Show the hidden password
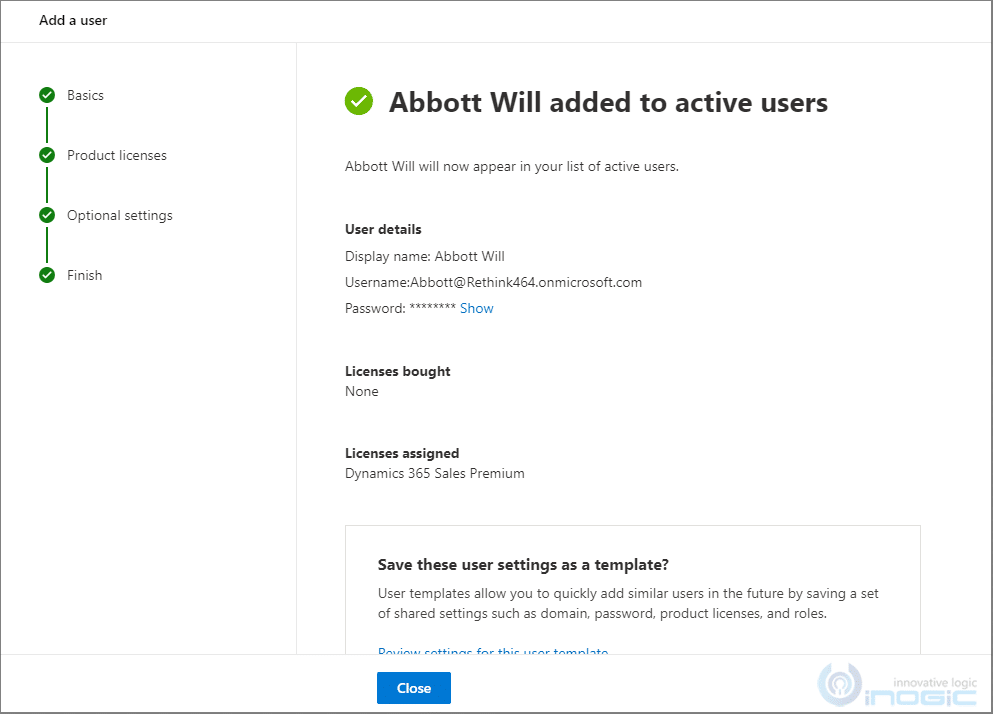This screenshot has height=714, width=993. tap(476, 309)
